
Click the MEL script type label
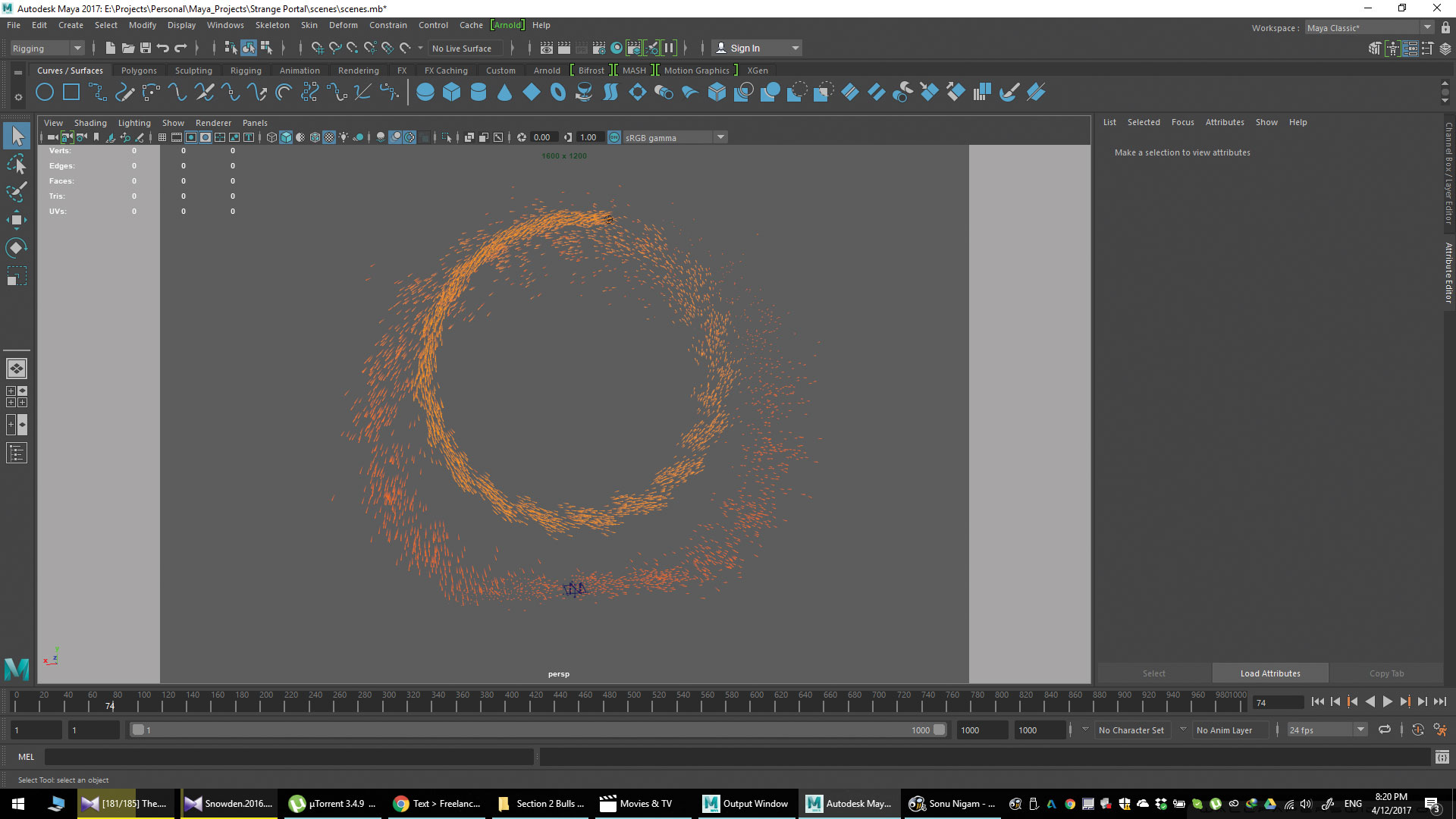pos(27,757)
